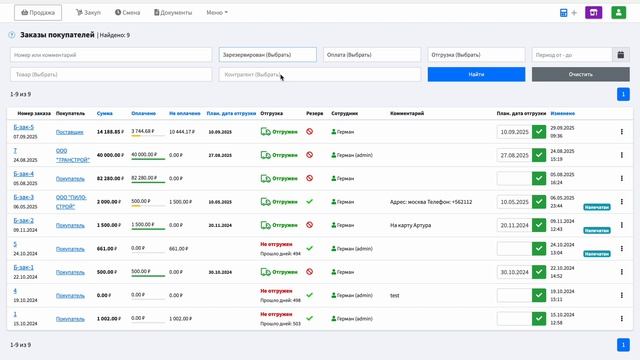The height and width of the screenshot is (360, 640).
Task: Click green check button in row 5
Action: pyautogui.click(x=539, y=249)
